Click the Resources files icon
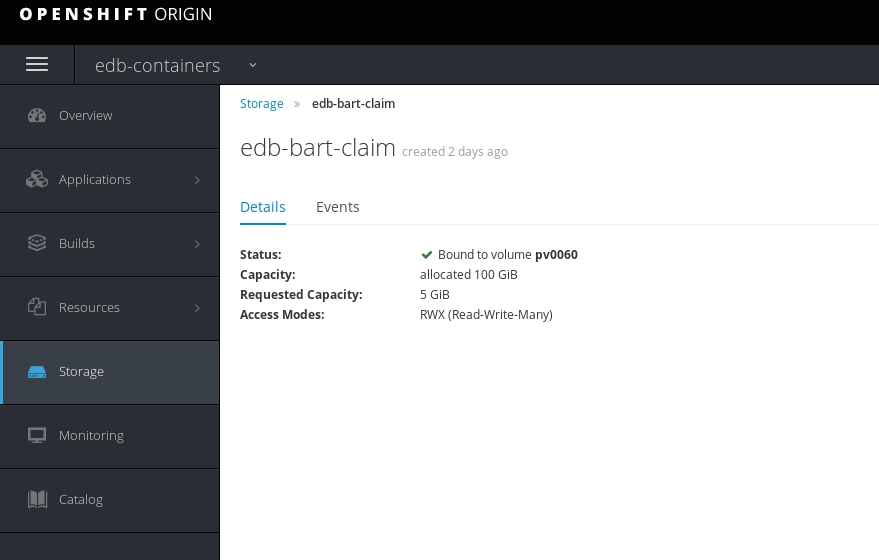The height and width of the screenshot is (560, 879). pos(37,307)
